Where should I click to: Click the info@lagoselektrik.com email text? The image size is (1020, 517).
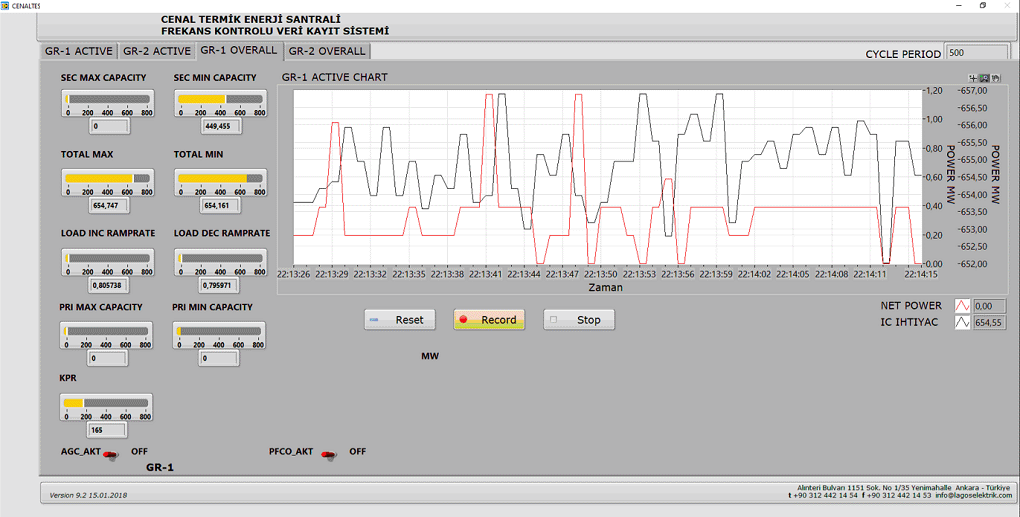[x=974, y=496]
